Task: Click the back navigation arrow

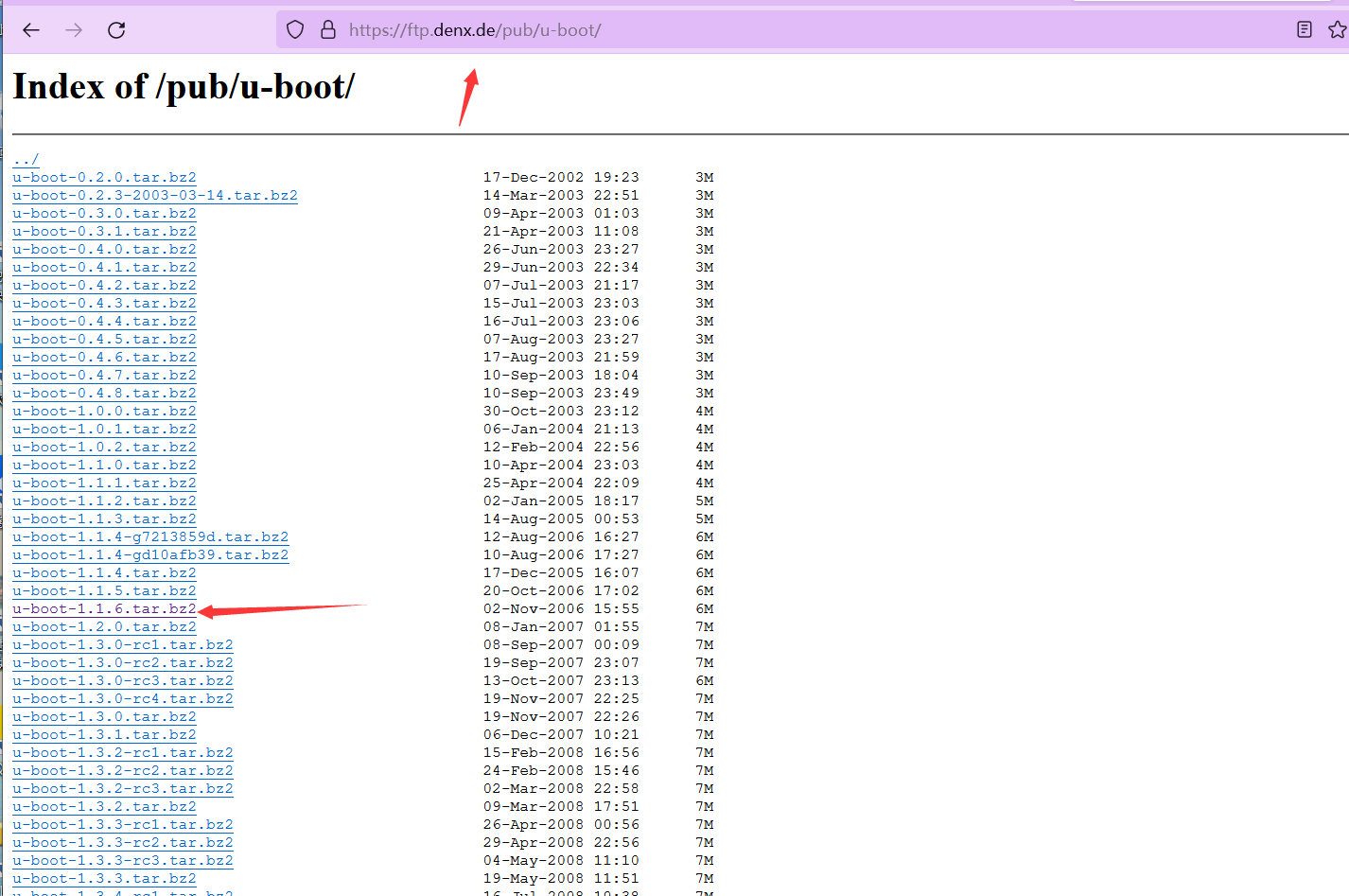Action: tap(30, 29)
